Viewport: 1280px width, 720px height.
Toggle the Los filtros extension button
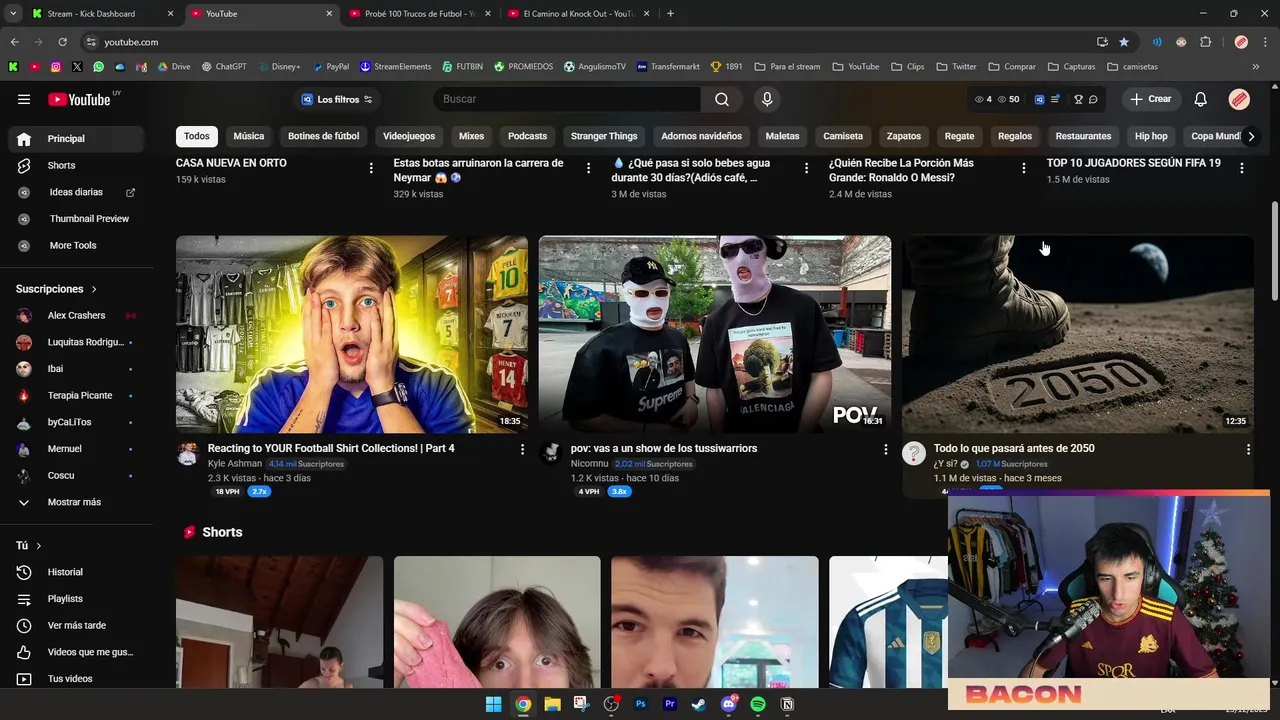[337, 99]
